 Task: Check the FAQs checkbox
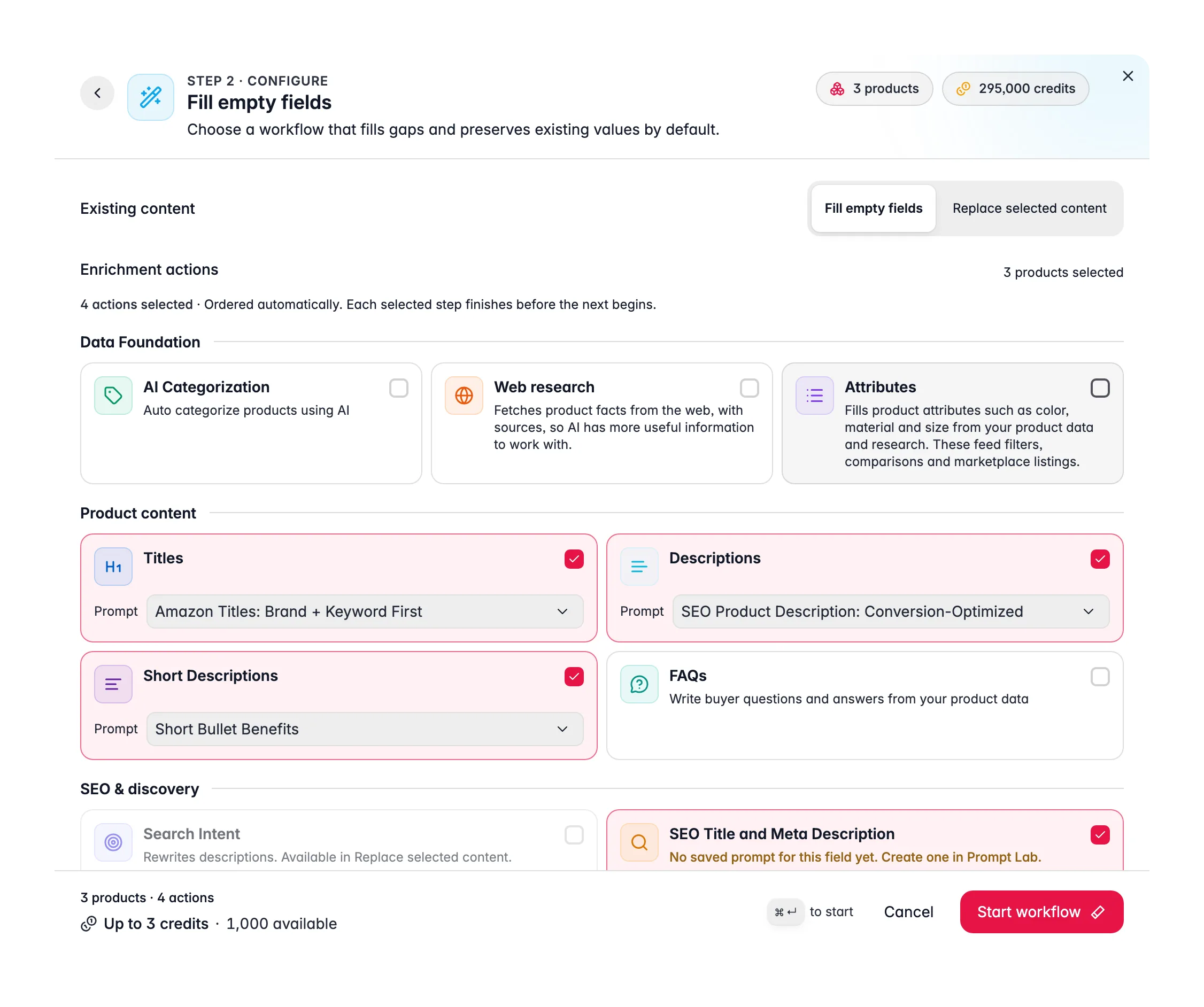pyautogui.click(x=1100, y=676)
